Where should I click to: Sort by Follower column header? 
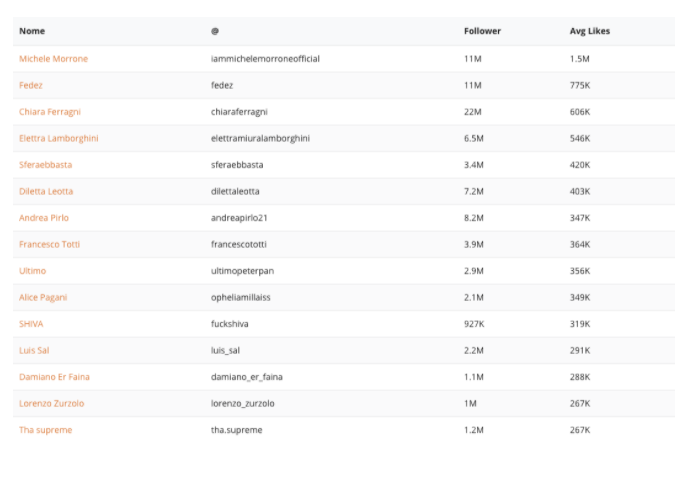[x=482, y=31]
